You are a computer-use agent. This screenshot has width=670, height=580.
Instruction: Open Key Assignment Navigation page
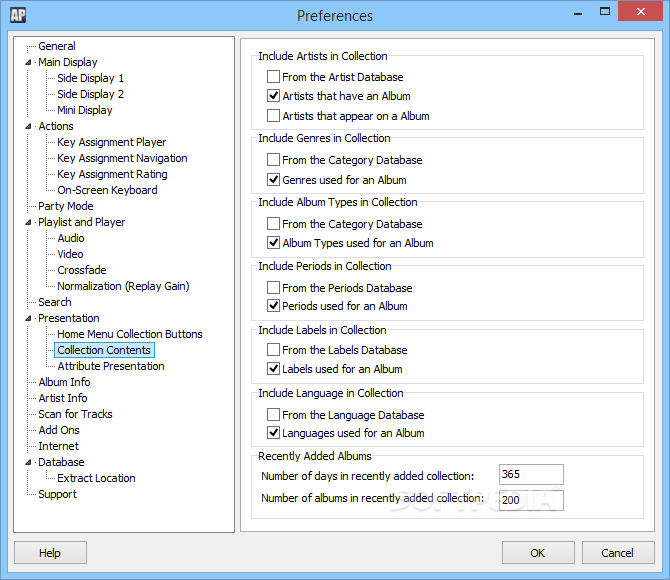[x=122, y=158]
